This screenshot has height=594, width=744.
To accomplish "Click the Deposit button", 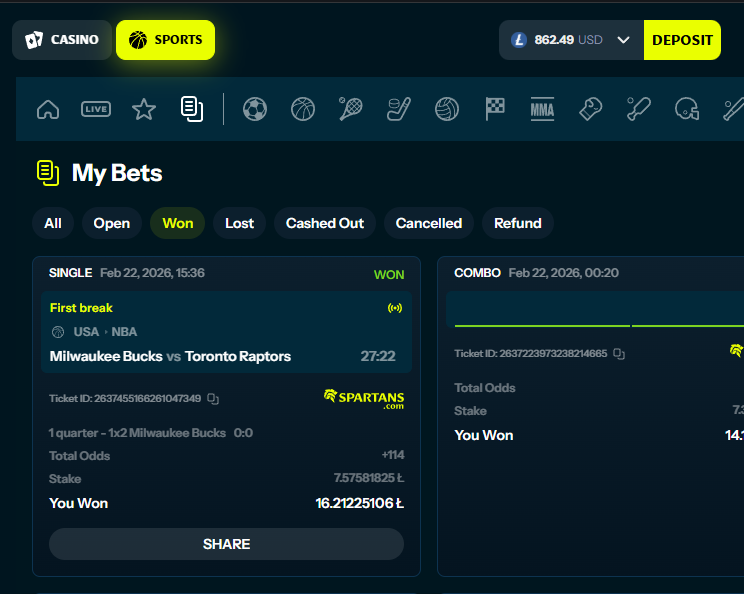I will pos(682,40).
